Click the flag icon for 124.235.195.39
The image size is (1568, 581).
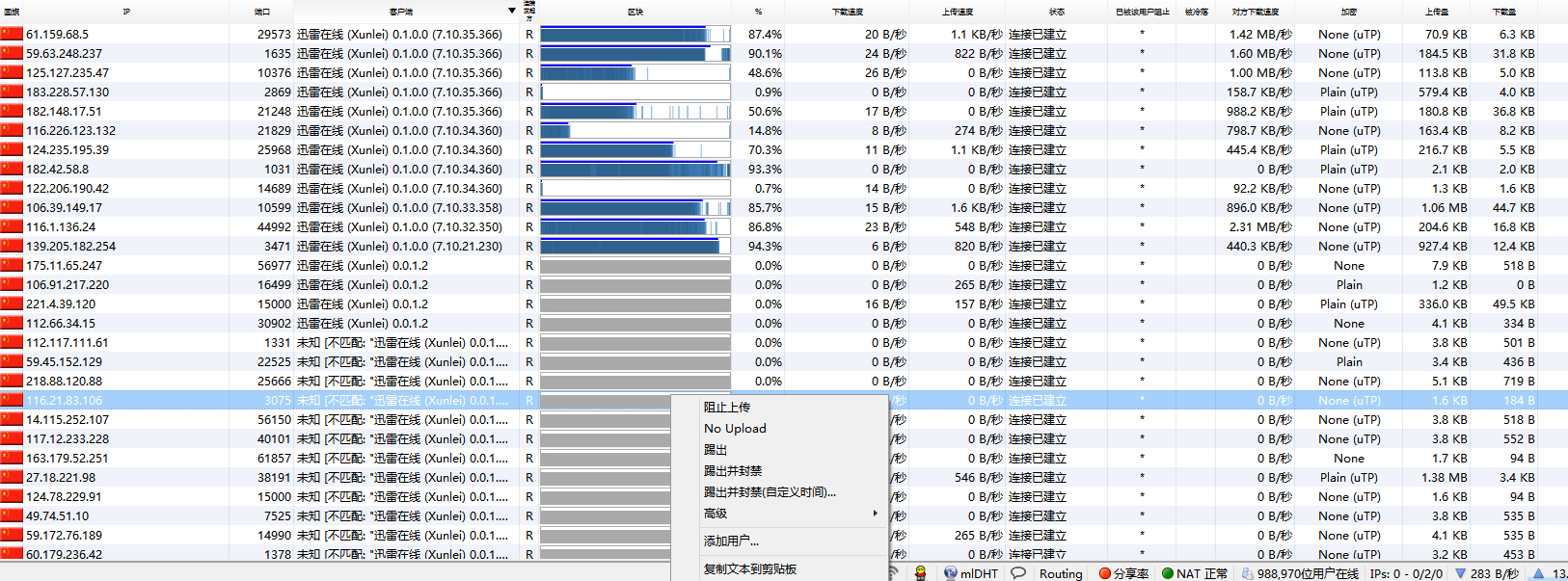pyautogui.click(x=12, y=149)
